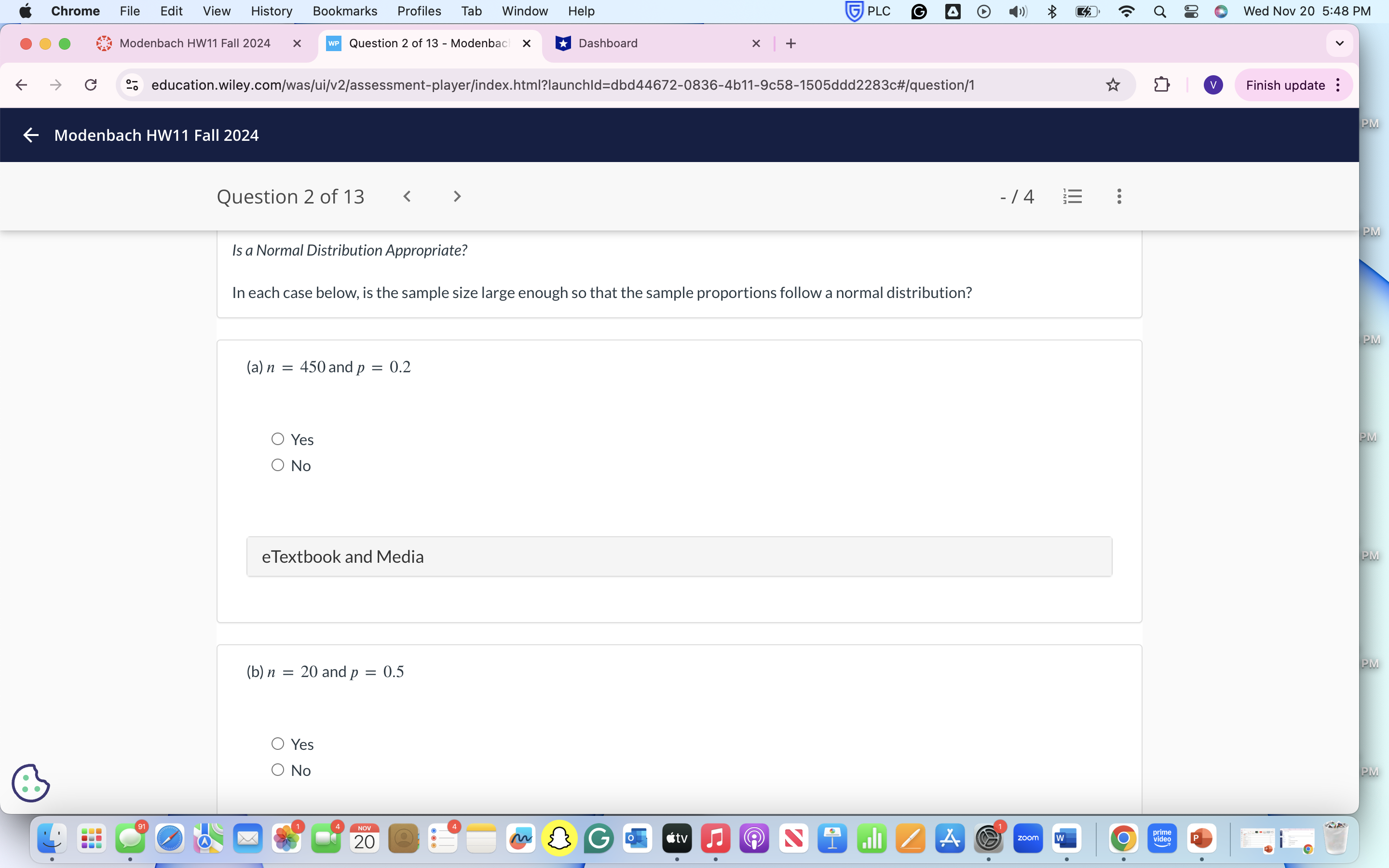
Task: Go back using the Modenbach HW11 back arrow
Action: point(30,135)
